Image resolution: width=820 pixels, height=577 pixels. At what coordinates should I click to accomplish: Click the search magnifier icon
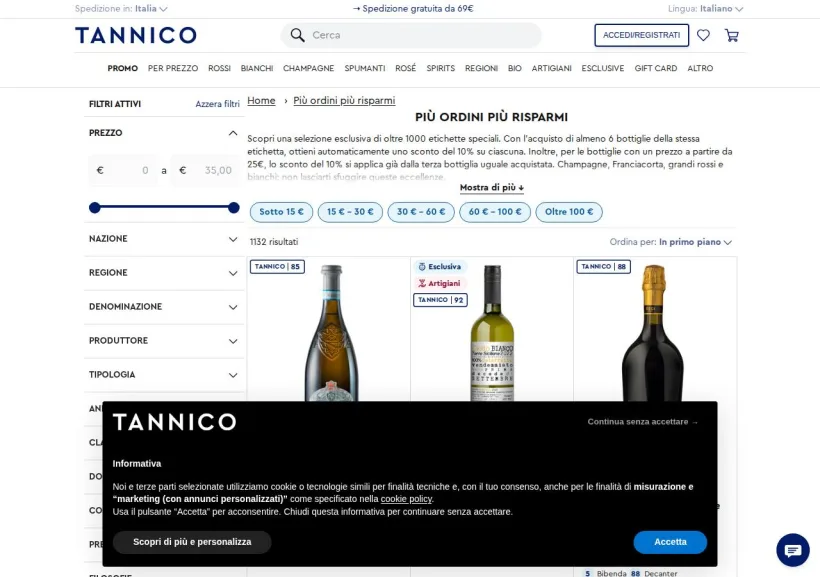point(298,35)
